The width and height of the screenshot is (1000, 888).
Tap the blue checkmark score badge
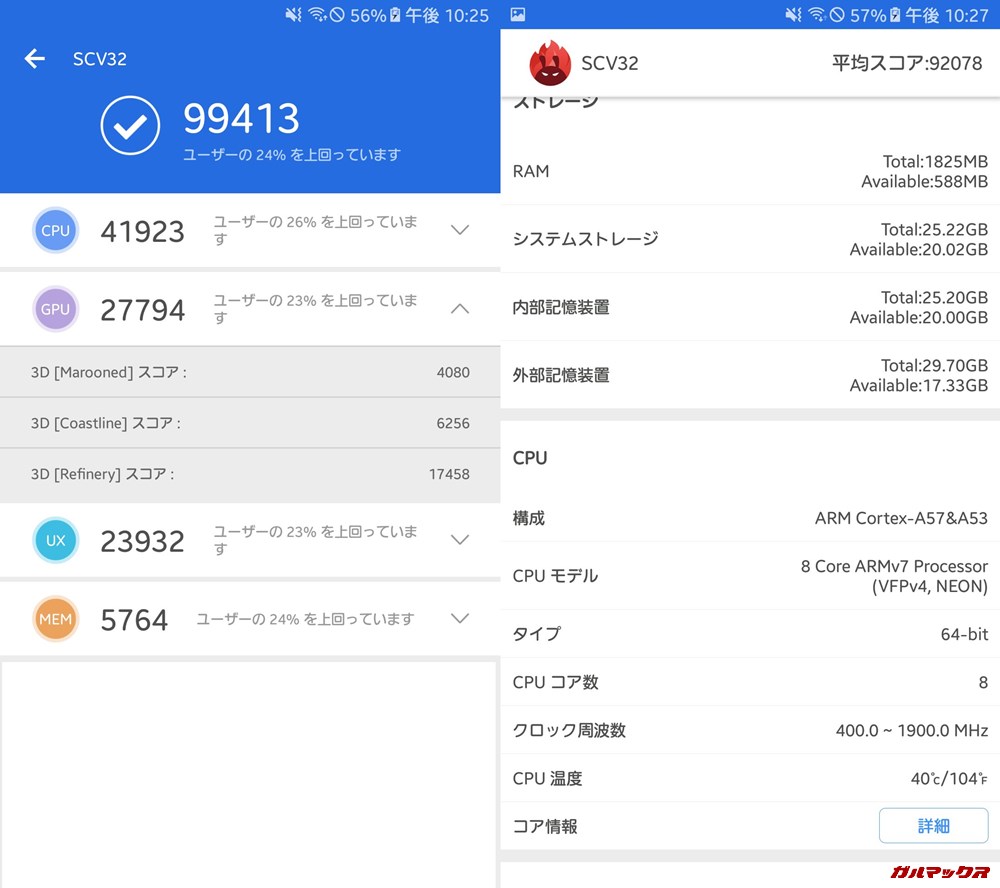pos(130,126)
